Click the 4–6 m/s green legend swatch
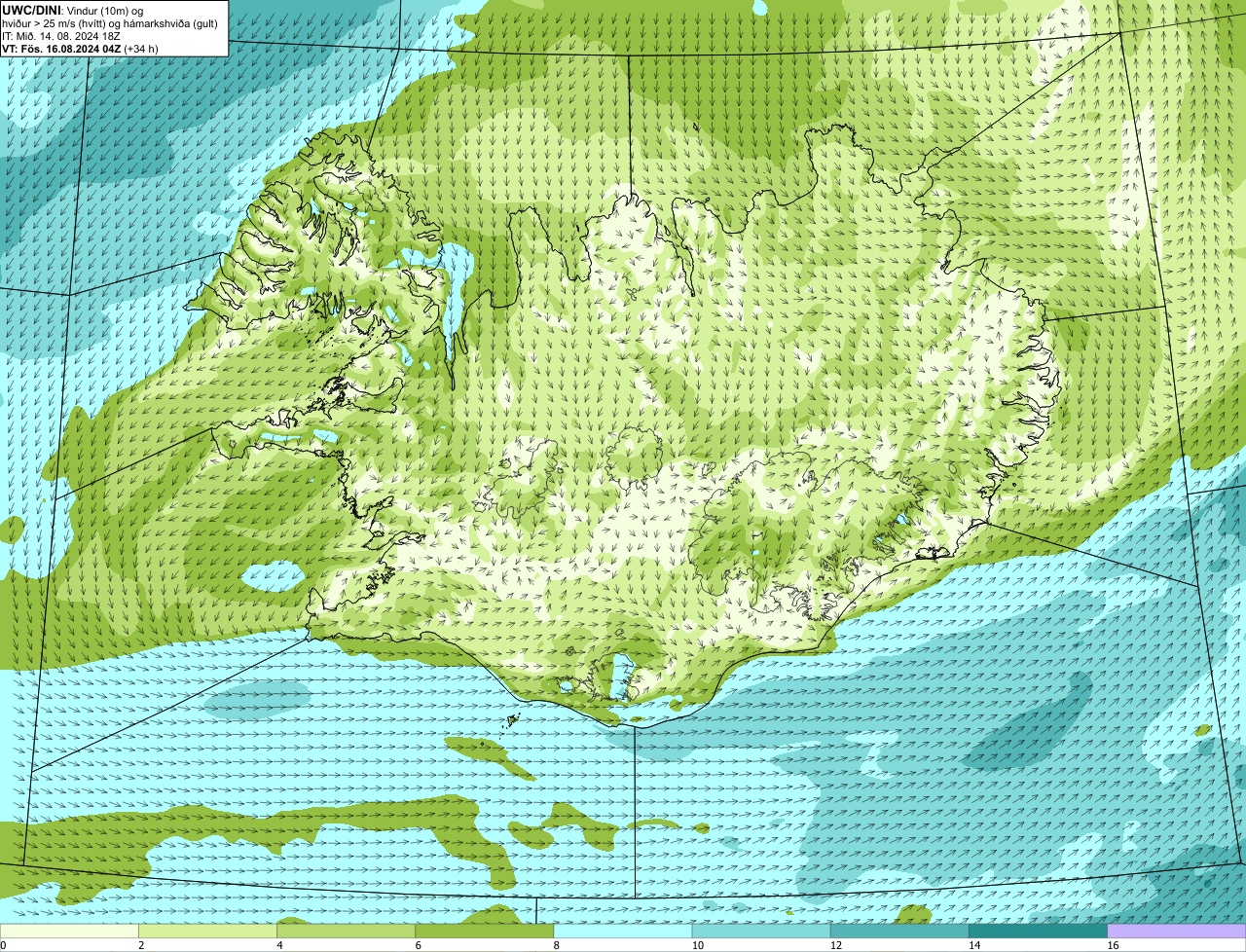The width and height of the screenshot is (1246, 952). click(346, 931)
